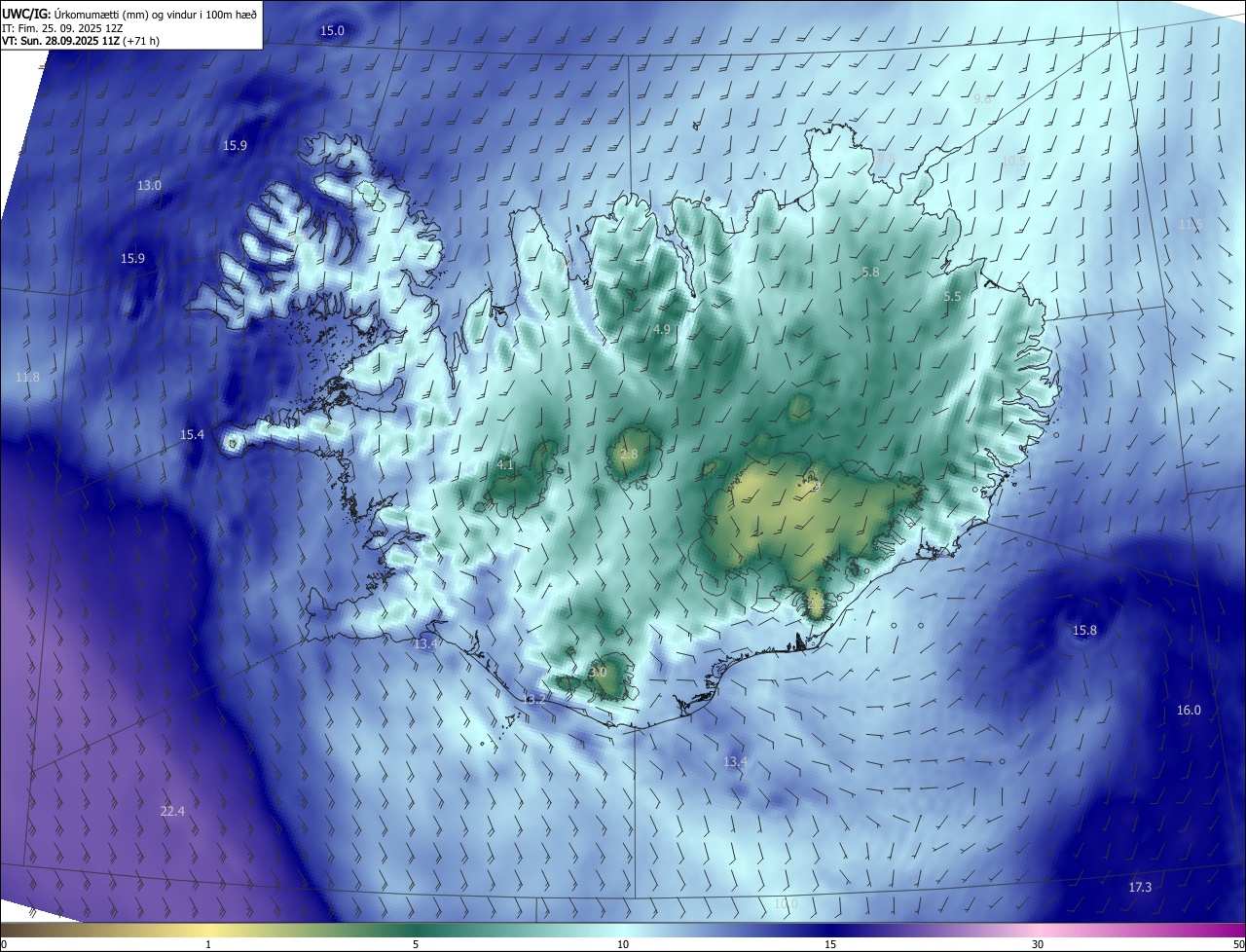The height and width of the screenshot is (952, 1246).
Task: Click the '5' tick on the colour scale
Action: point(416,944)
